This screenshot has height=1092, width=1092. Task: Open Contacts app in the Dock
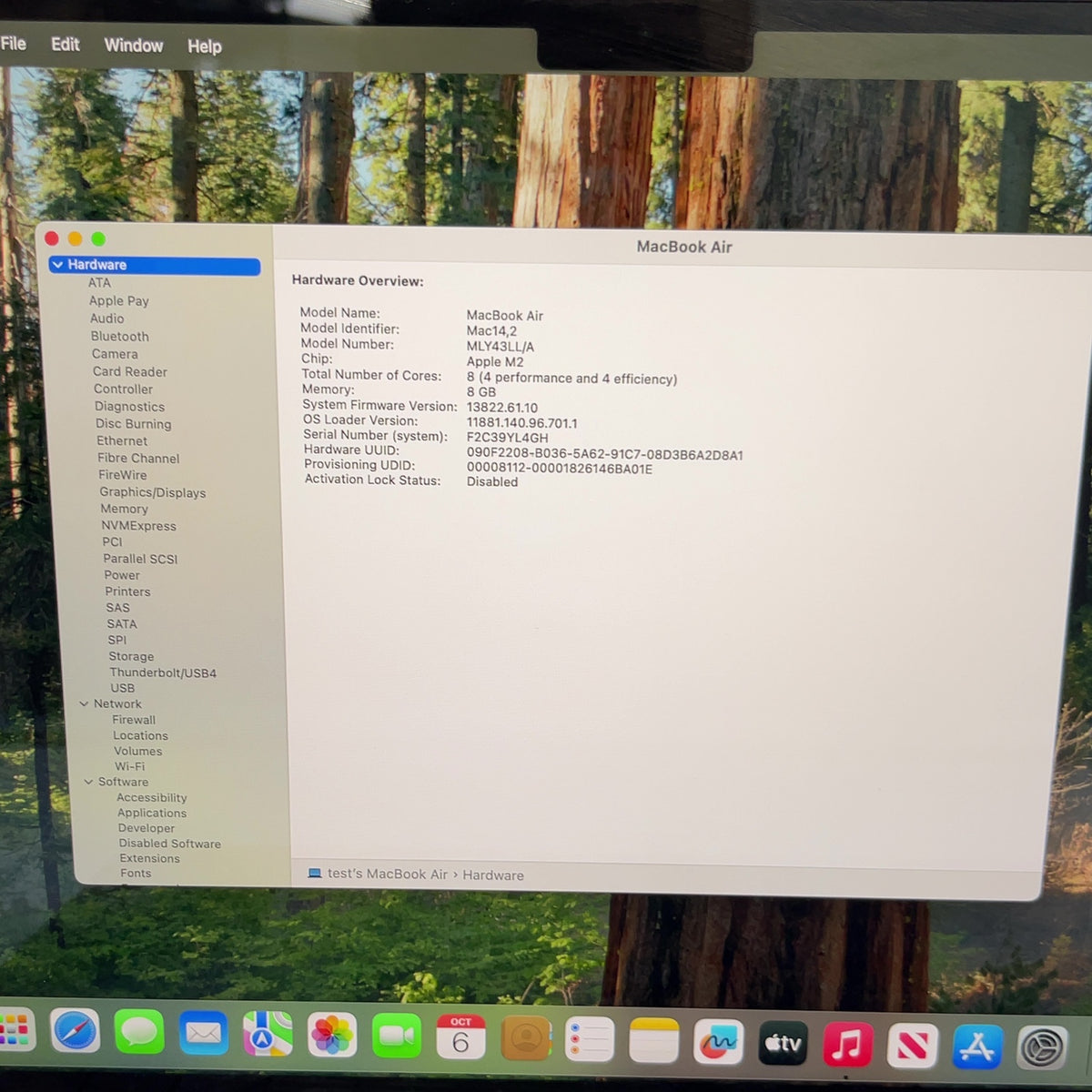click(526, 1038)
